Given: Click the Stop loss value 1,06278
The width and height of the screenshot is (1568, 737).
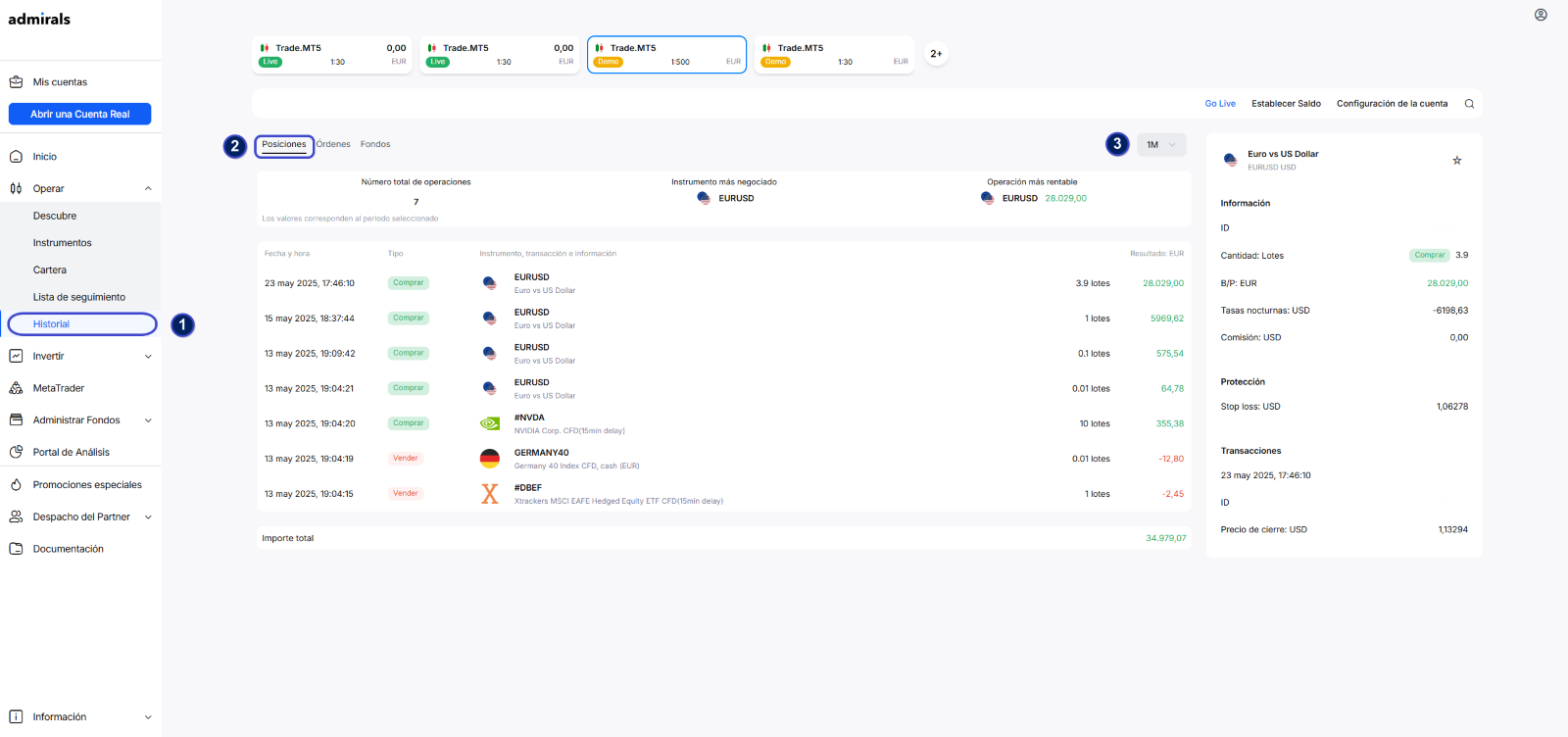Looking at the screenshot, I should click(1452, 407).
